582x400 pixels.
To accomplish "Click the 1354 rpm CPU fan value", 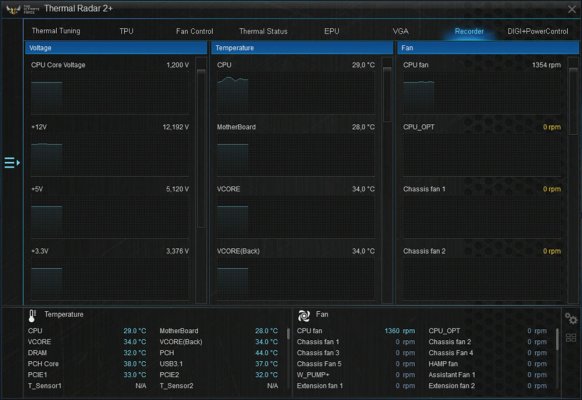I will coord(546,65).
